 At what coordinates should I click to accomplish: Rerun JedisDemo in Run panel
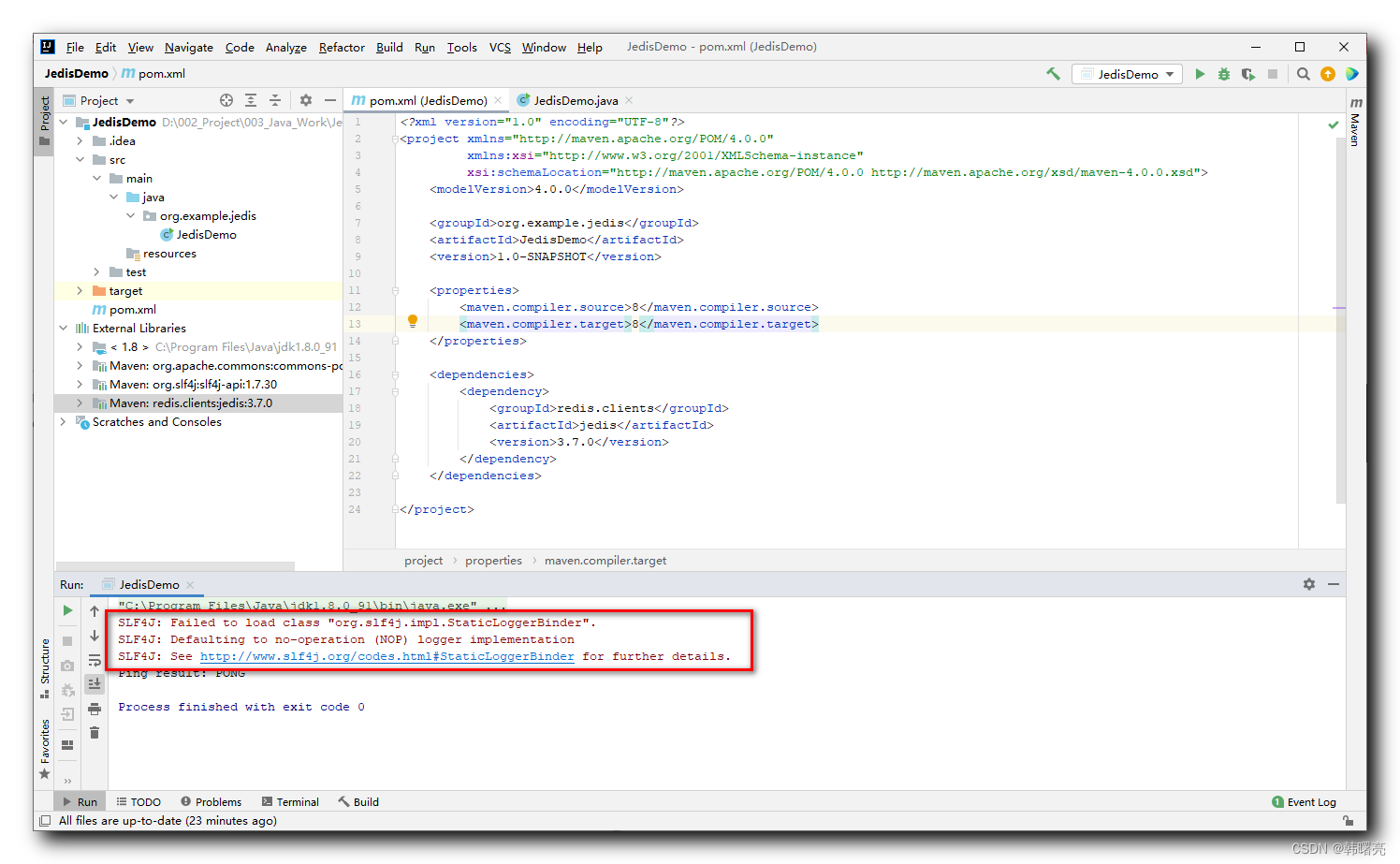67,610
